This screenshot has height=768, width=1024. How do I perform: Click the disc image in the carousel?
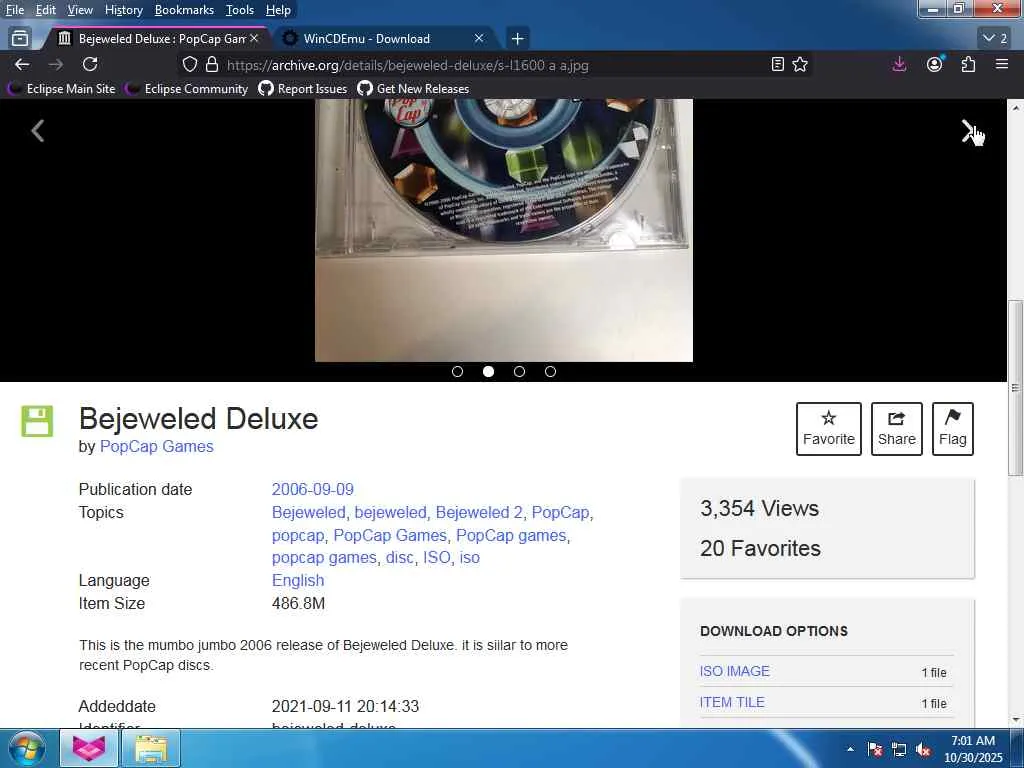point(504,230)
